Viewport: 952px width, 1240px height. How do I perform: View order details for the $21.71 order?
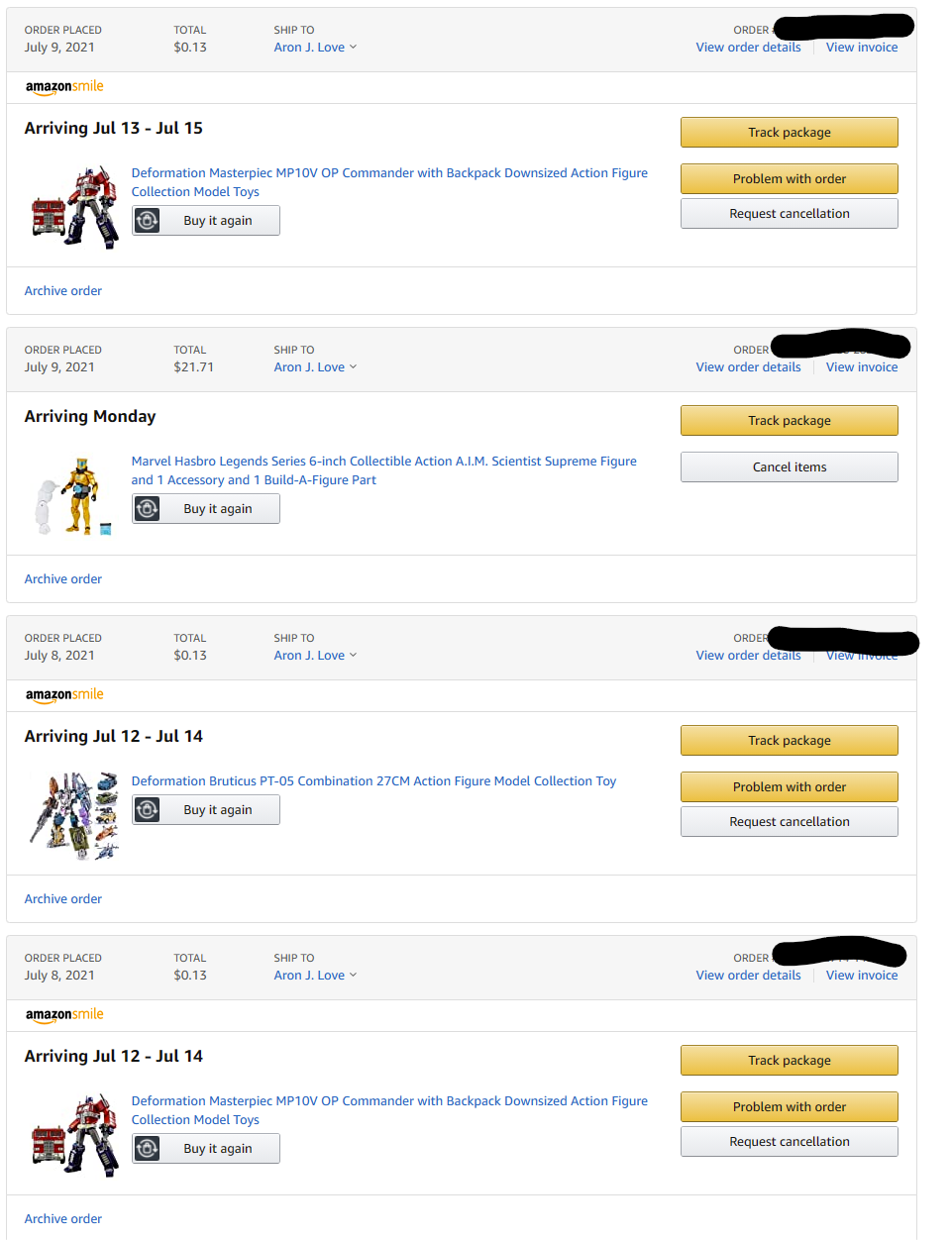pos(748,367)
